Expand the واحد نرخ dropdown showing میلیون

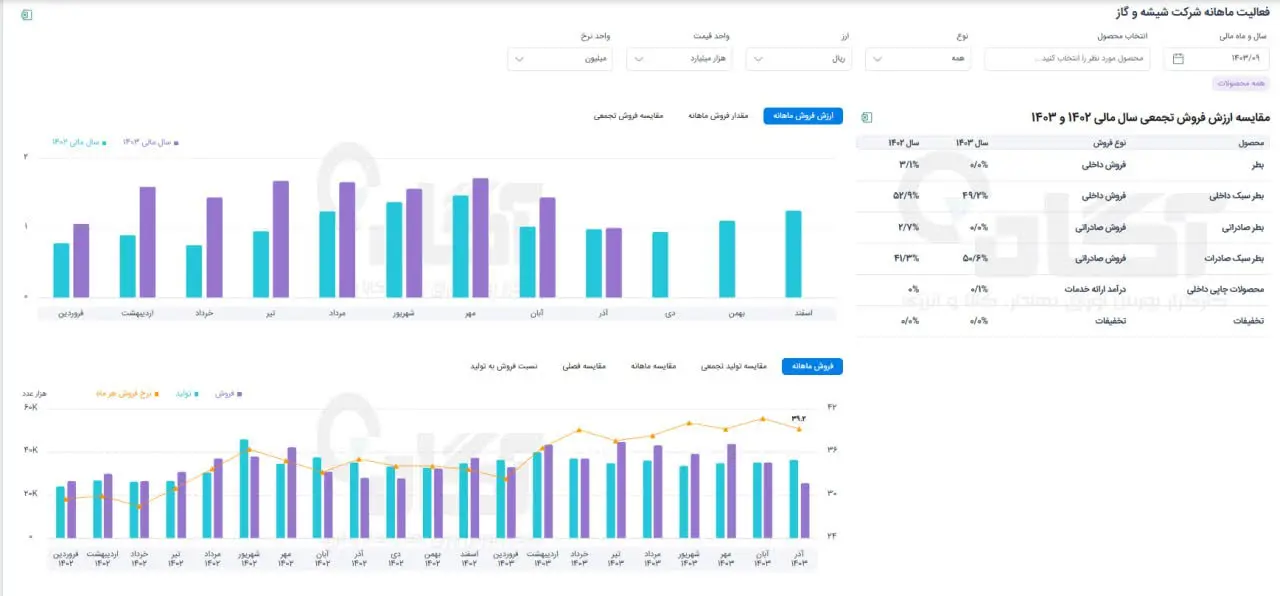561,59
